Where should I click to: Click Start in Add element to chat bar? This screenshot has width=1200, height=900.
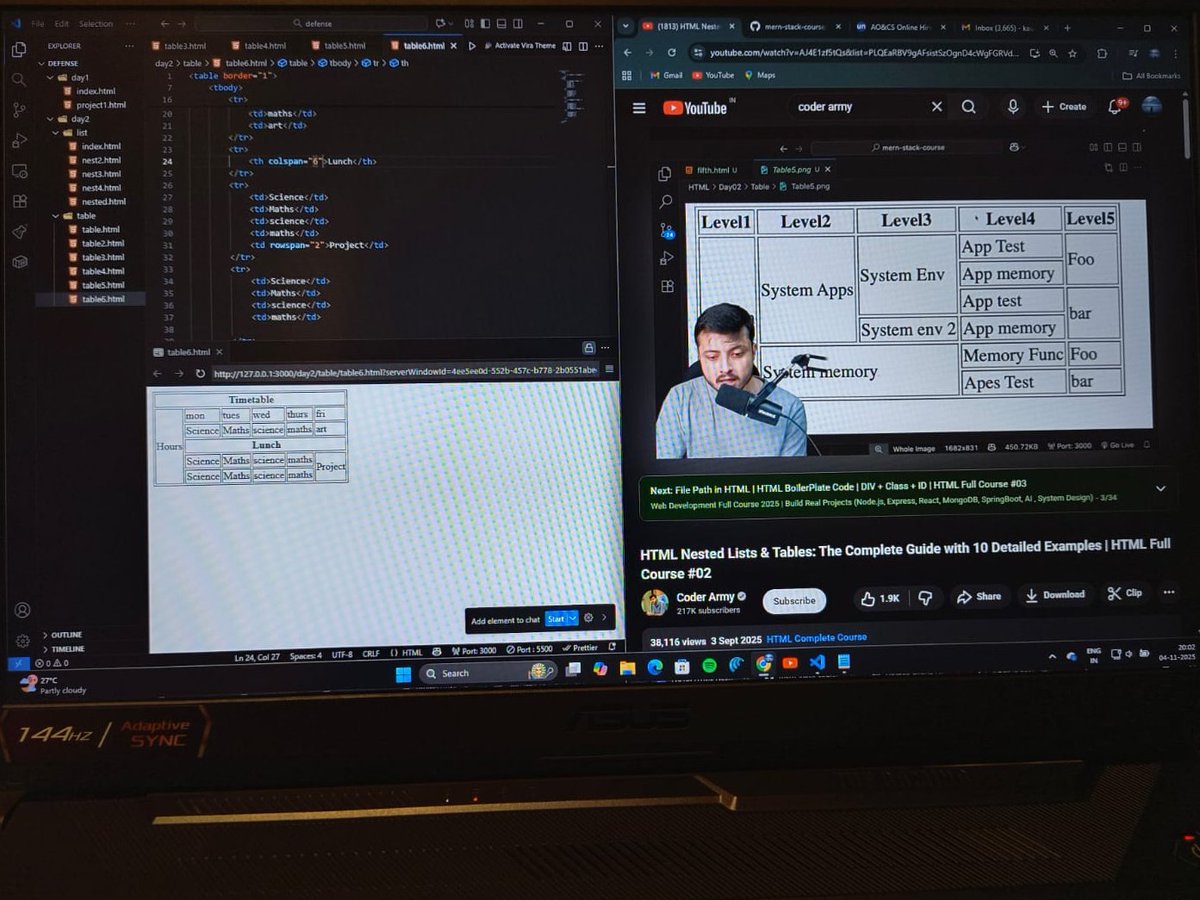(556, 619)
